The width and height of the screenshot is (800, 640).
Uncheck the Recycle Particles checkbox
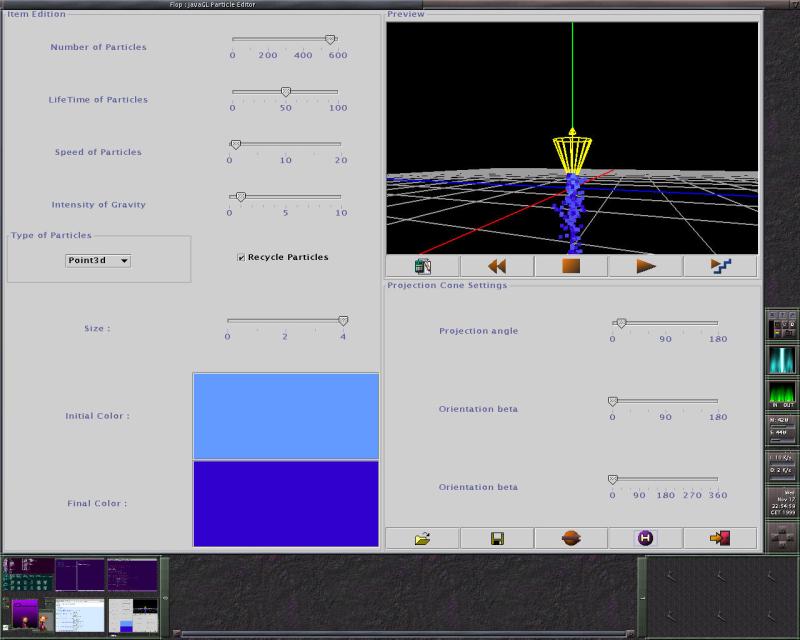click(x=241, y=257)
